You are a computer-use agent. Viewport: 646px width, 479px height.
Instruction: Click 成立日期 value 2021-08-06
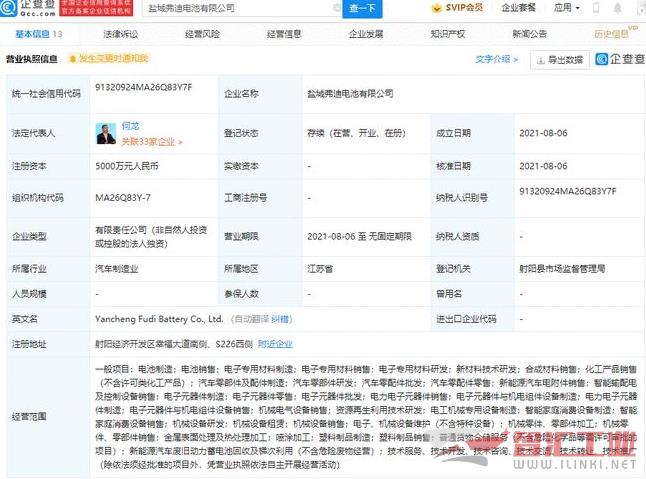click(543, 133)
